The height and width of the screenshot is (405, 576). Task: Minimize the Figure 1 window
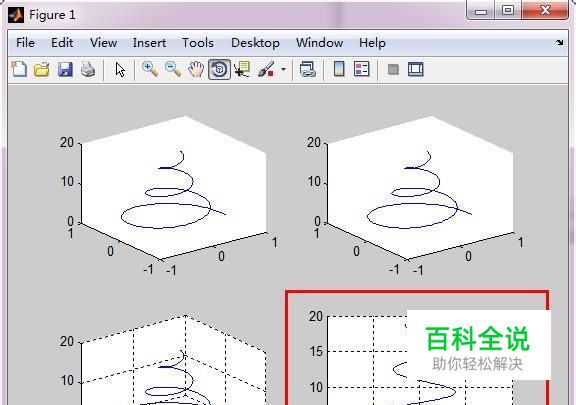pyautogui.click(x=480, y=10)
